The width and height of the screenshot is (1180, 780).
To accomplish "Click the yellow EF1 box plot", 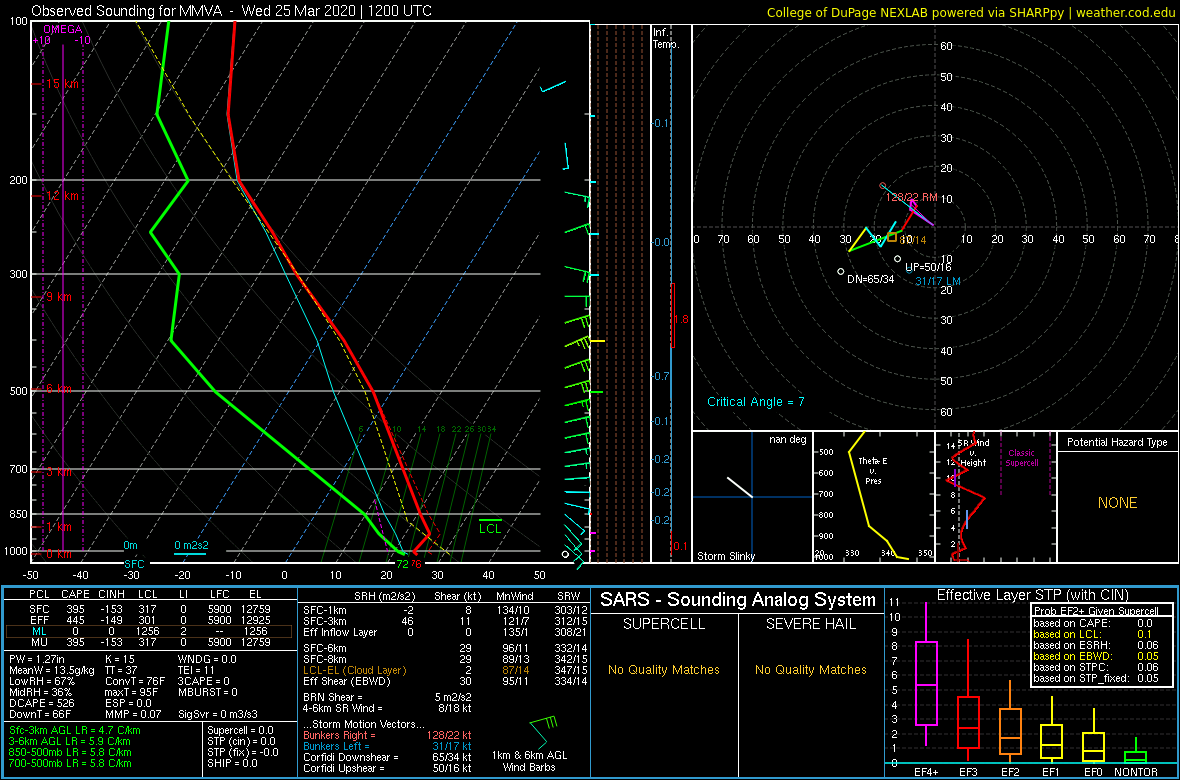I will (x=1052, y=728).
